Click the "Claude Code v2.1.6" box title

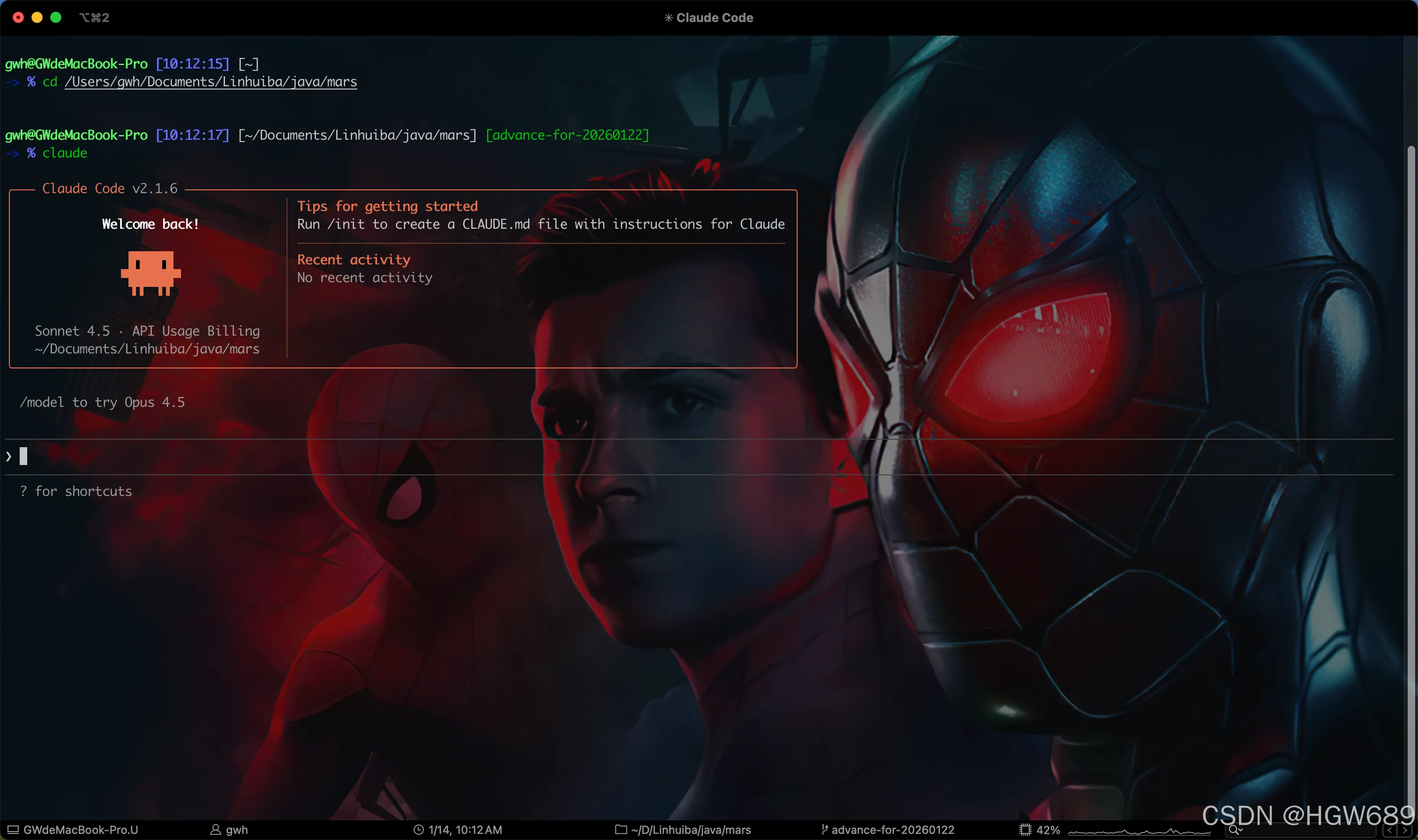point(110,188)
